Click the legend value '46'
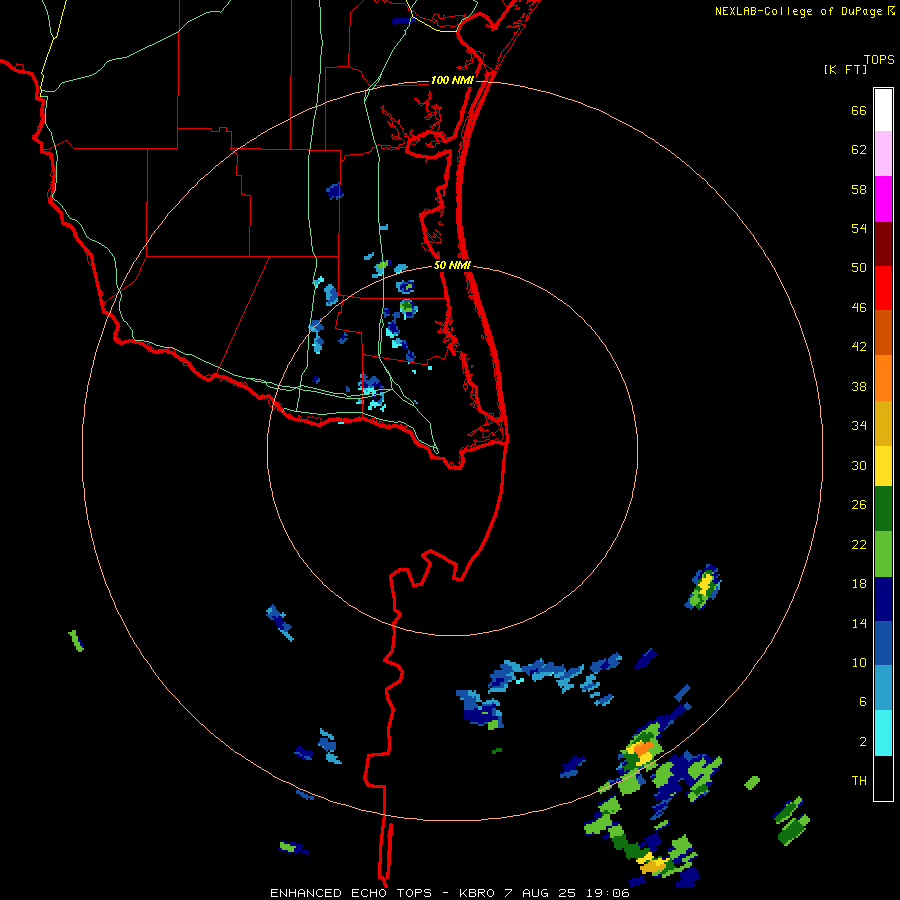Image resolution: width=900 pixels, height=900 pixels. click(x=859, y=308)
